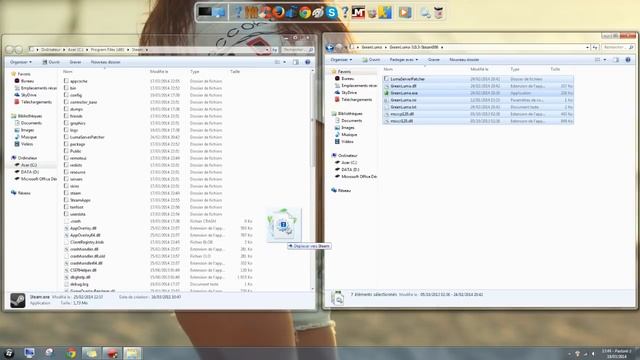640x360 pixels.
Task: Open SkyDrive in Steam window sidebar
Action: [29, 95]
